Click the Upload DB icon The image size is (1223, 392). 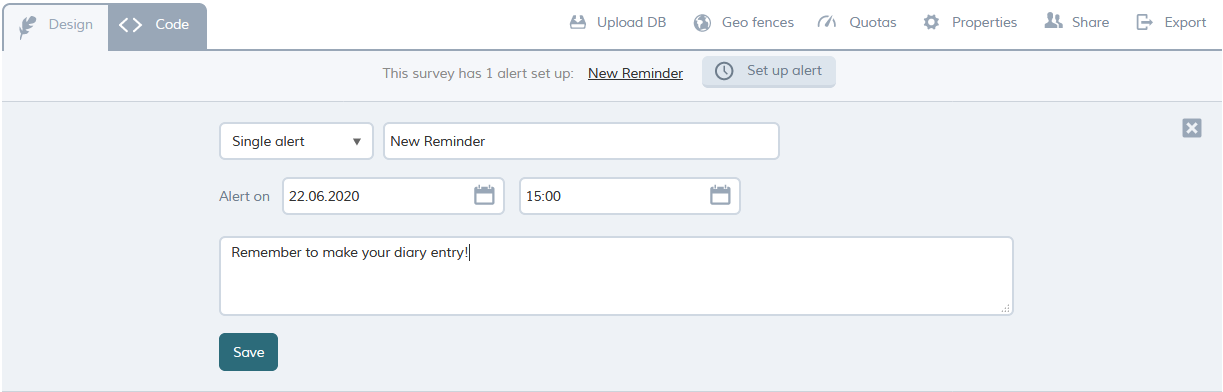tap(578, 22)
